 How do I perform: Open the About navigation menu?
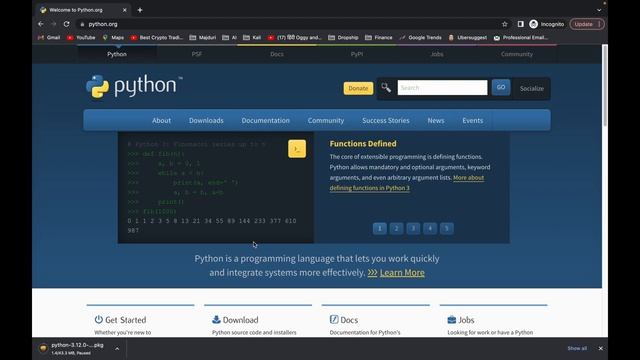click(162, 120)
